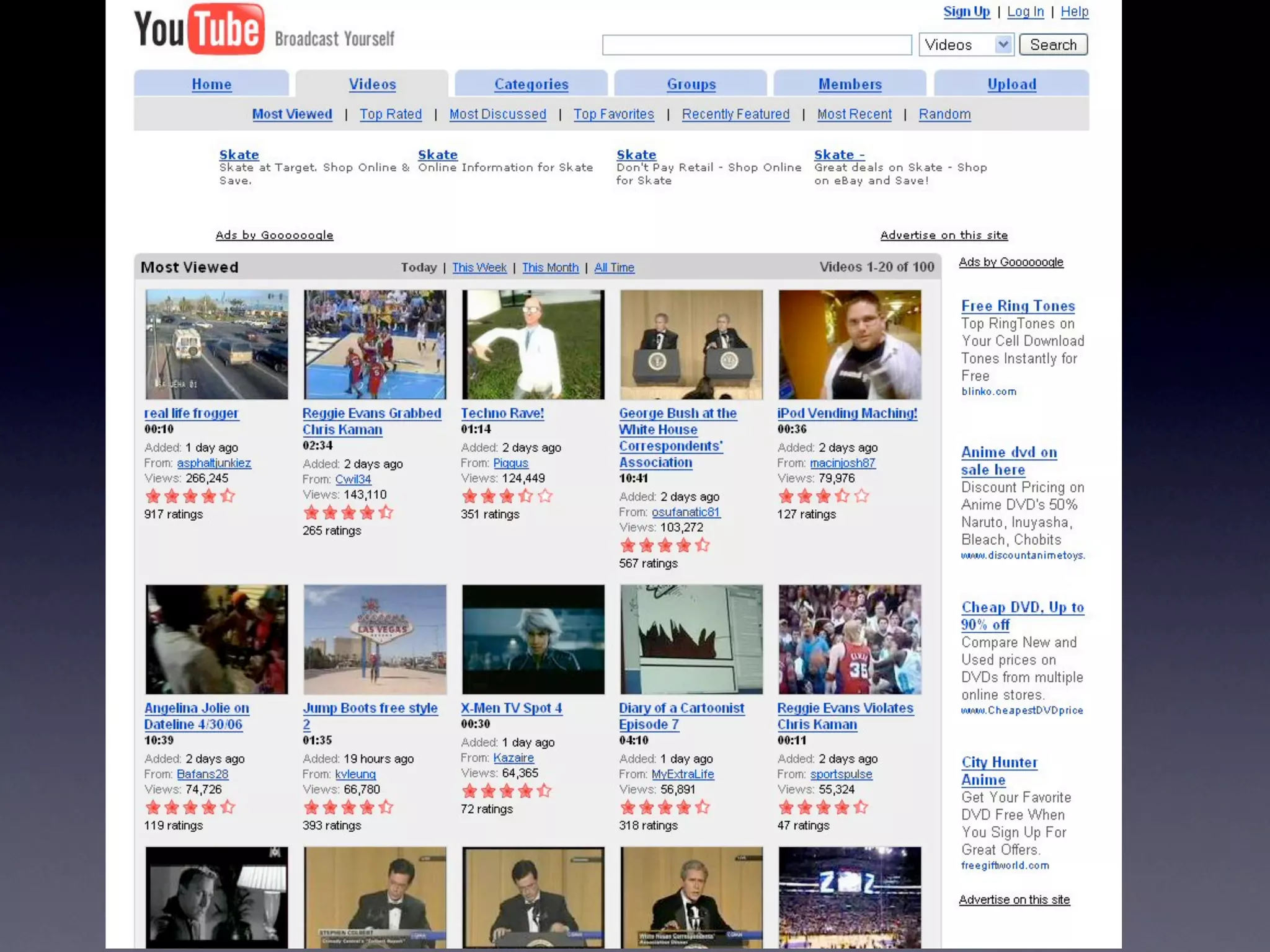
Task: Click the Sign Up link
Action: click(x=966, y=11)
